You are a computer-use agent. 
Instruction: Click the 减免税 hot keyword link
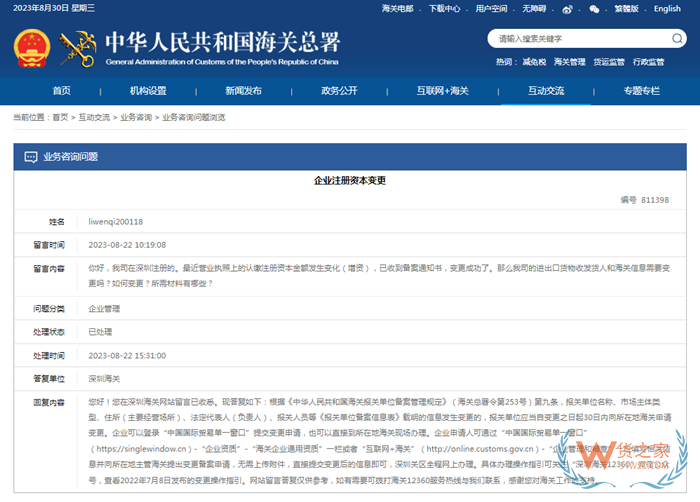click(x=533, y=62)
